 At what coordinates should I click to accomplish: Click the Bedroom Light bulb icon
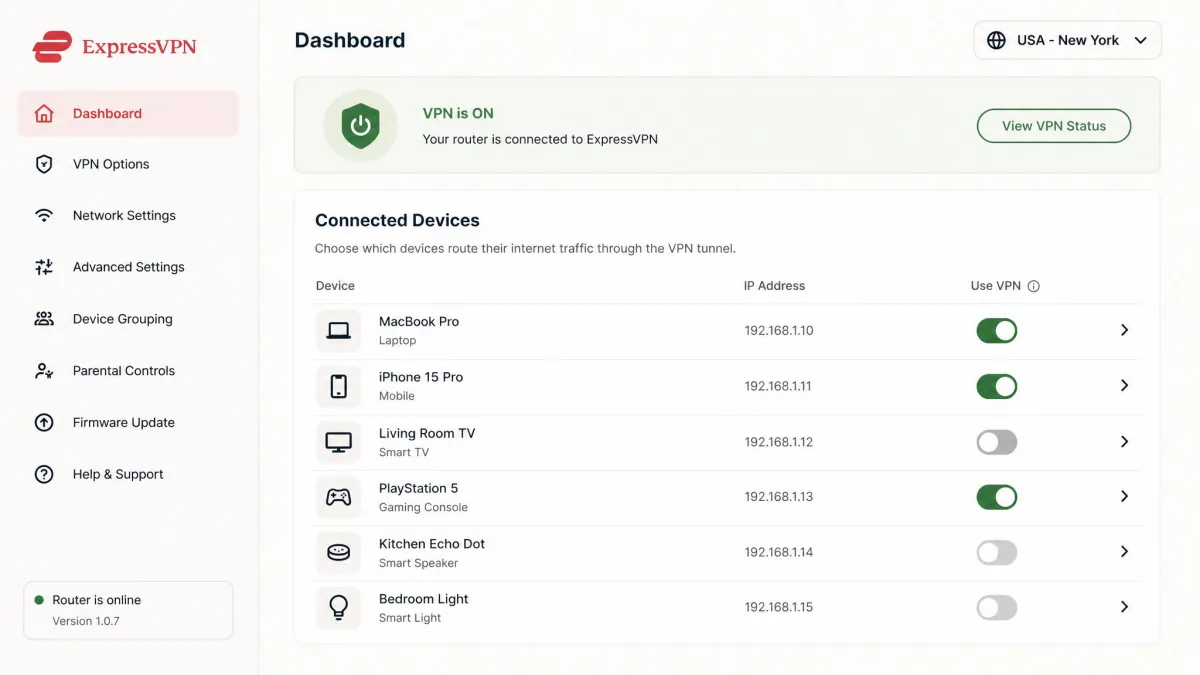pyautogui.click(x=339, y=607)
